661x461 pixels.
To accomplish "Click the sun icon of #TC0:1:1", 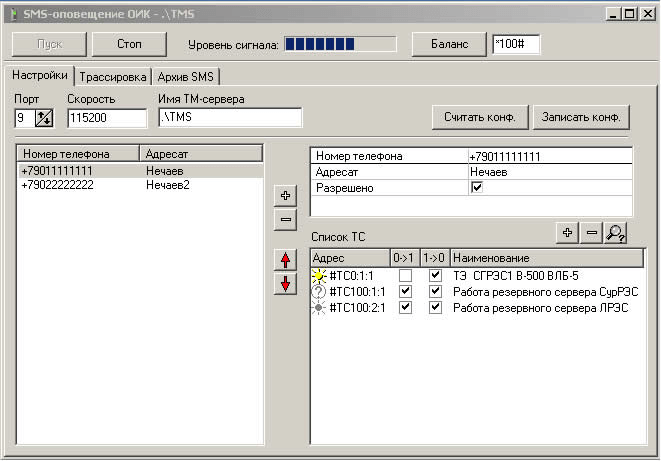I will point(320,276).
